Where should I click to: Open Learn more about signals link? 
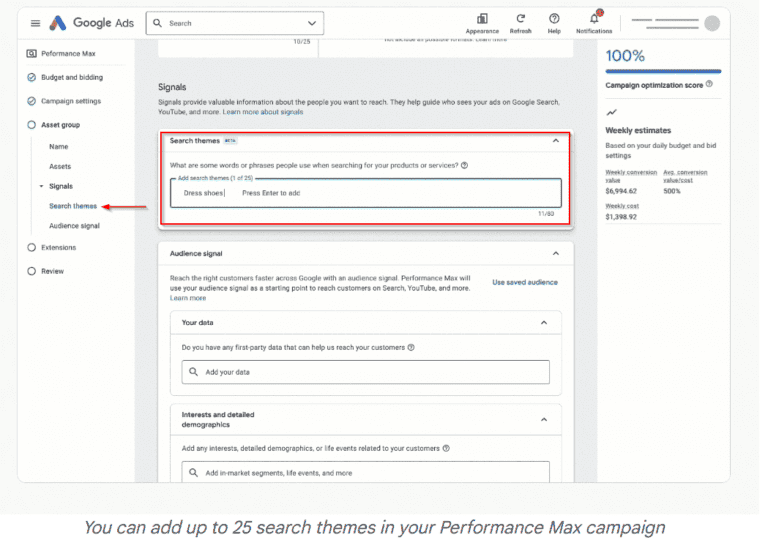263,112
